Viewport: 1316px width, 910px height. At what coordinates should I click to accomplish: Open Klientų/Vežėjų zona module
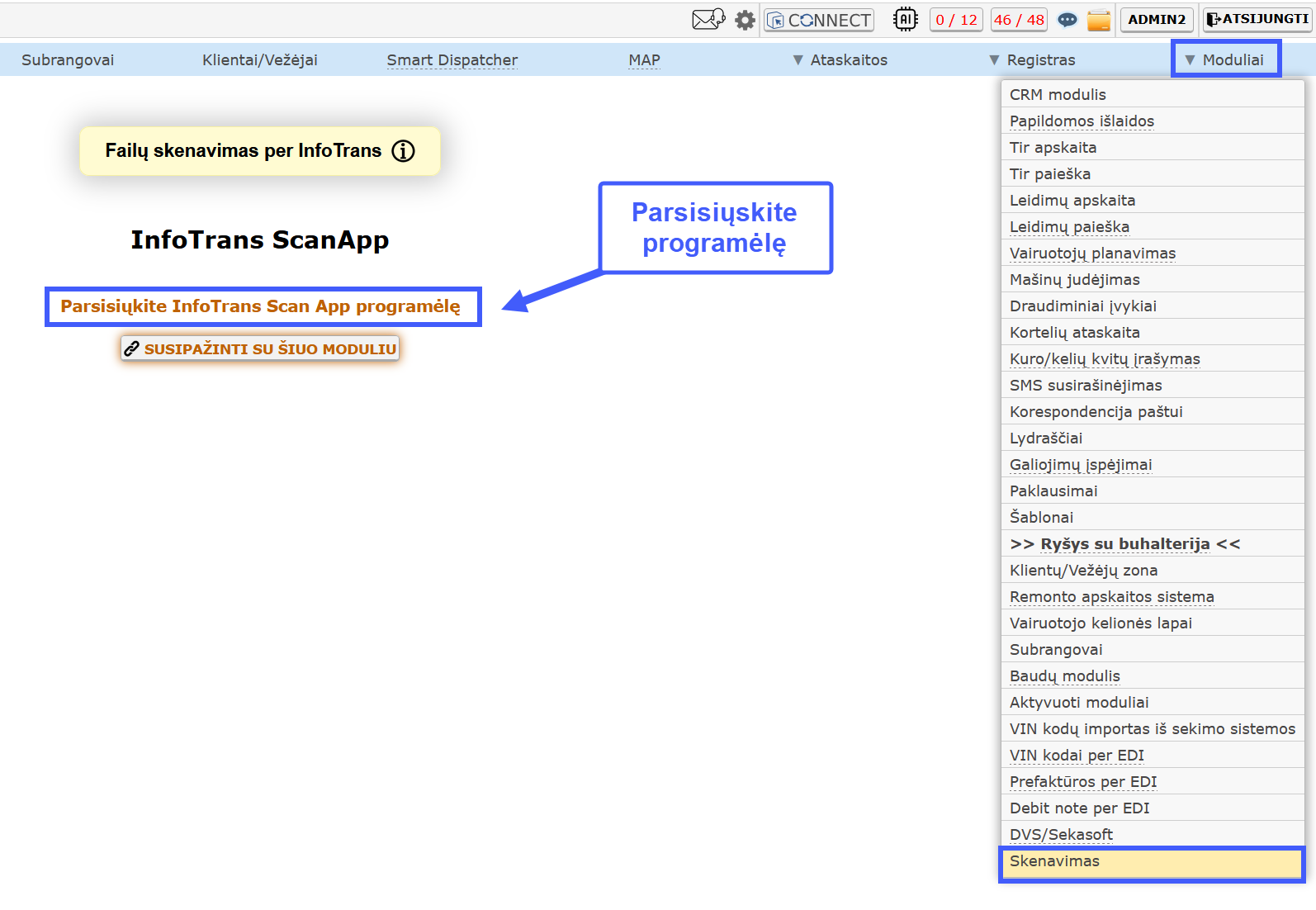point(1152,570)
